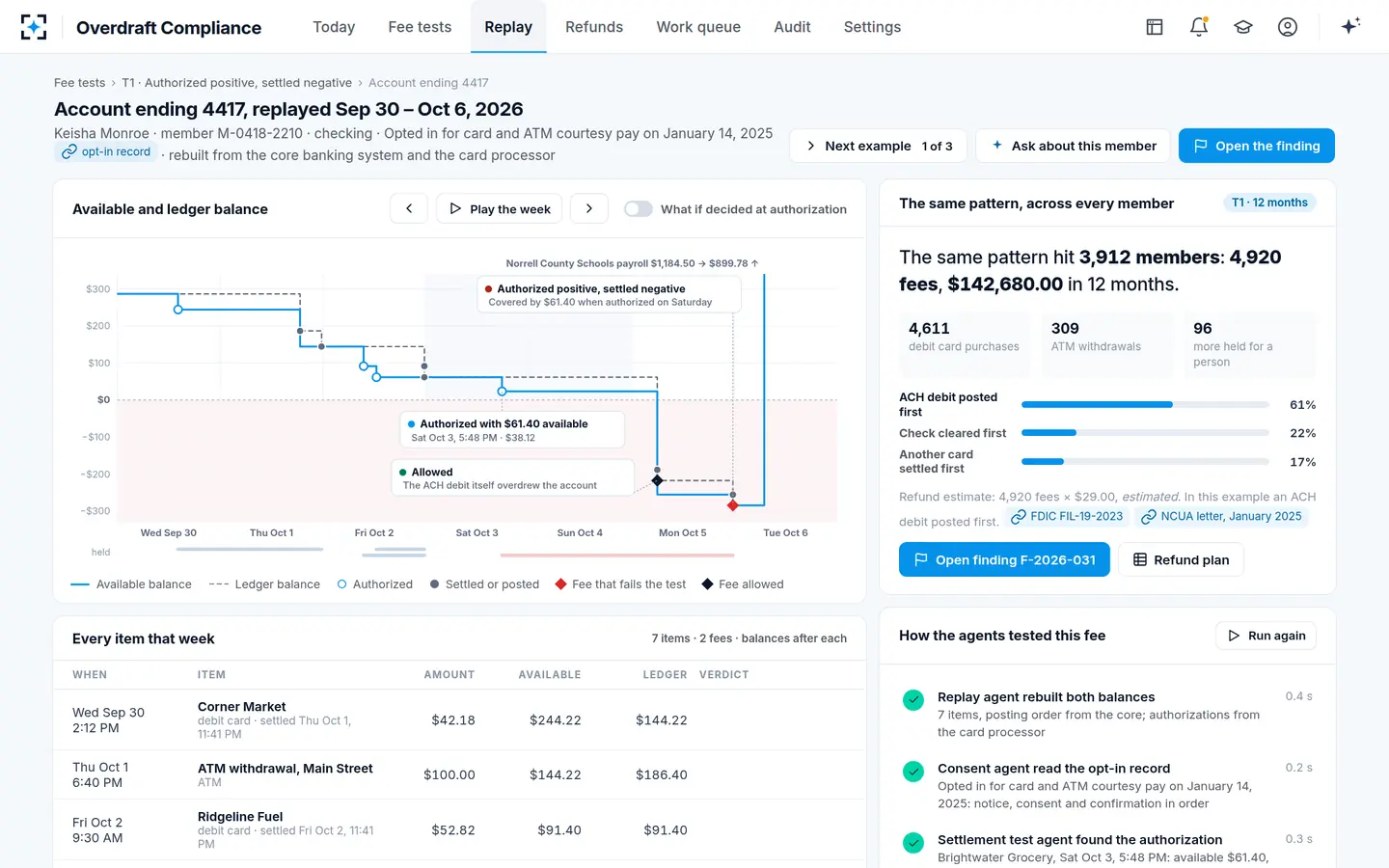
Task: Click the opt-in record link chip
Action: point(106,152)
